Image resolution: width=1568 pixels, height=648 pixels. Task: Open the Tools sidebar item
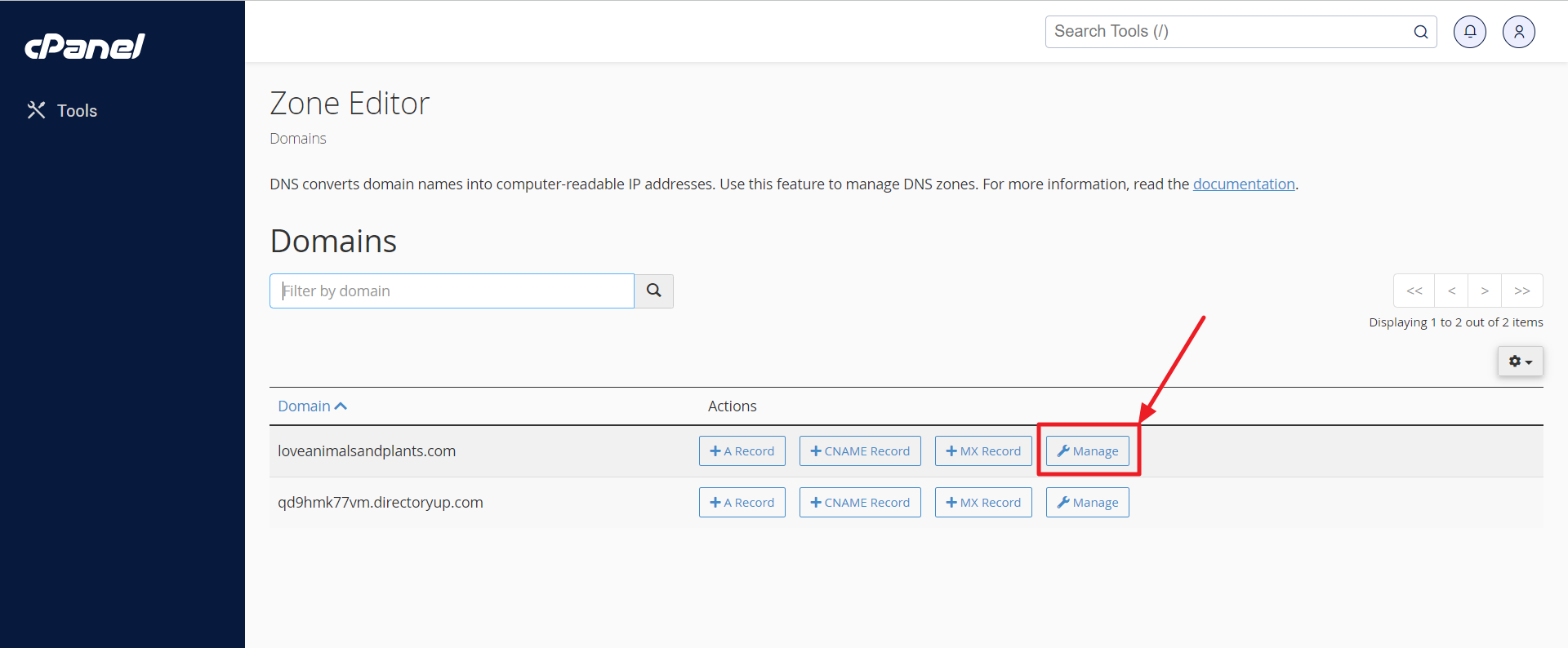point(62,110)
